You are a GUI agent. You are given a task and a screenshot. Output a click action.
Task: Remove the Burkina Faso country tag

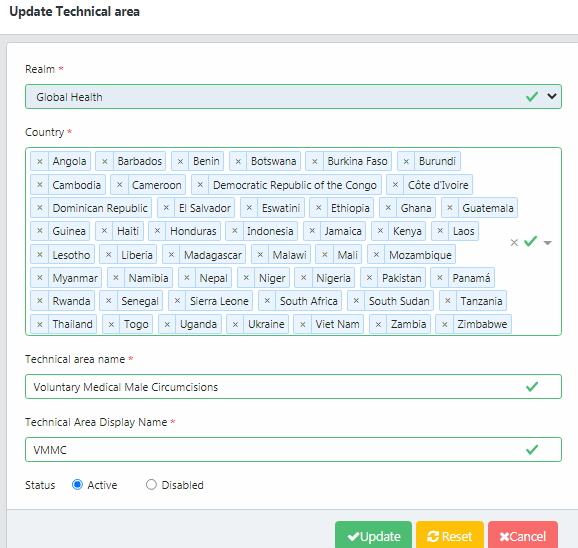coord(314,161)
